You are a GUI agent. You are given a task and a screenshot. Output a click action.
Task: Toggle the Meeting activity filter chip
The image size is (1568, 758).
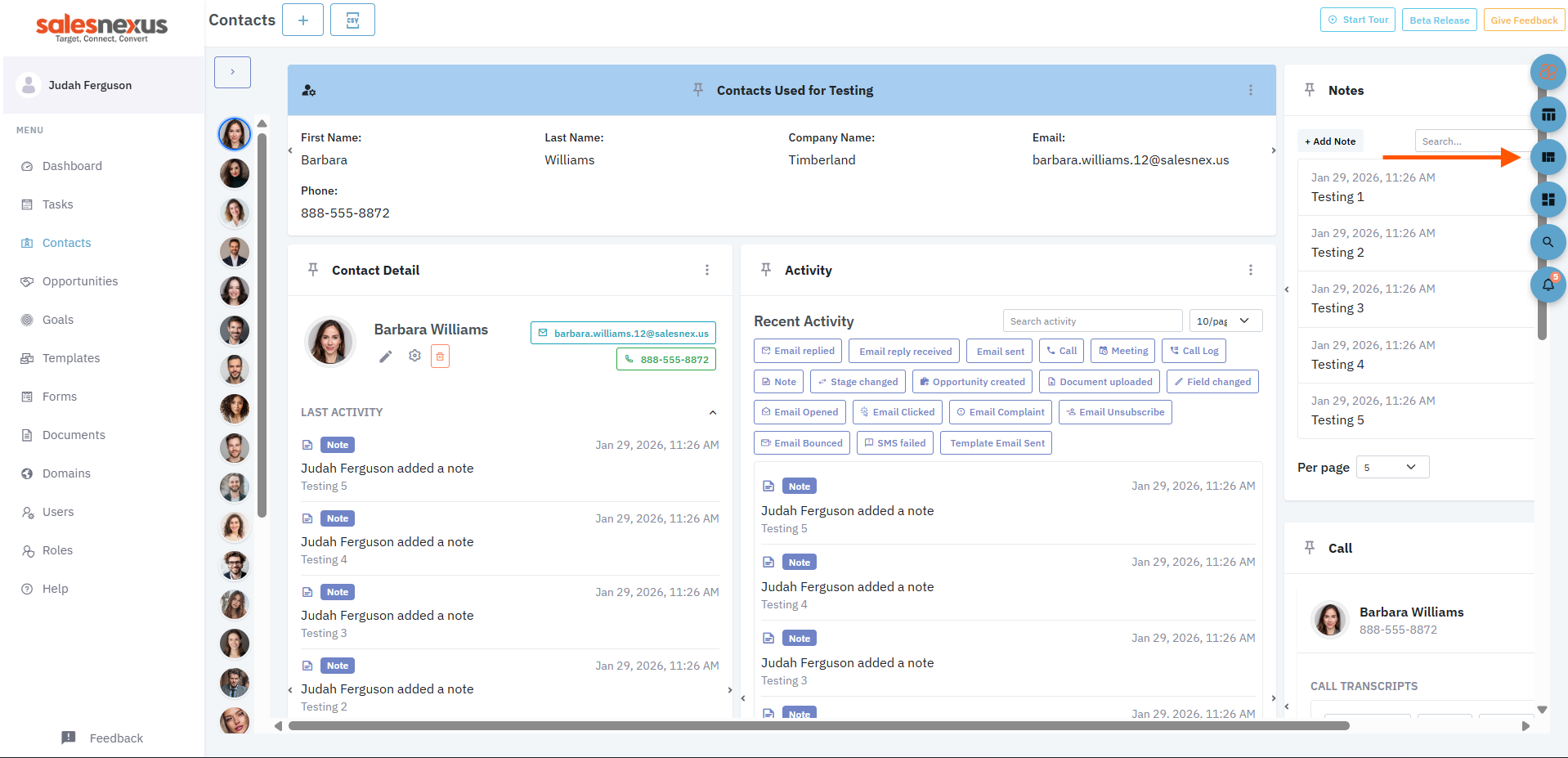tap(1122, 351)
